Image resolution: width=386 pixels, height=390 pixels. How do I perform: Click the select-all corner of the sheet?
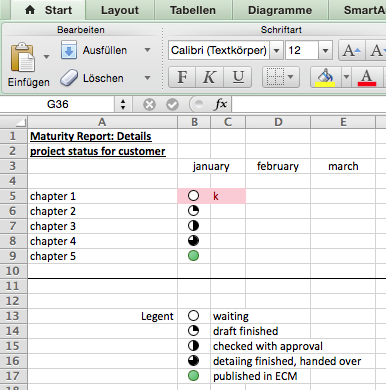13,122
